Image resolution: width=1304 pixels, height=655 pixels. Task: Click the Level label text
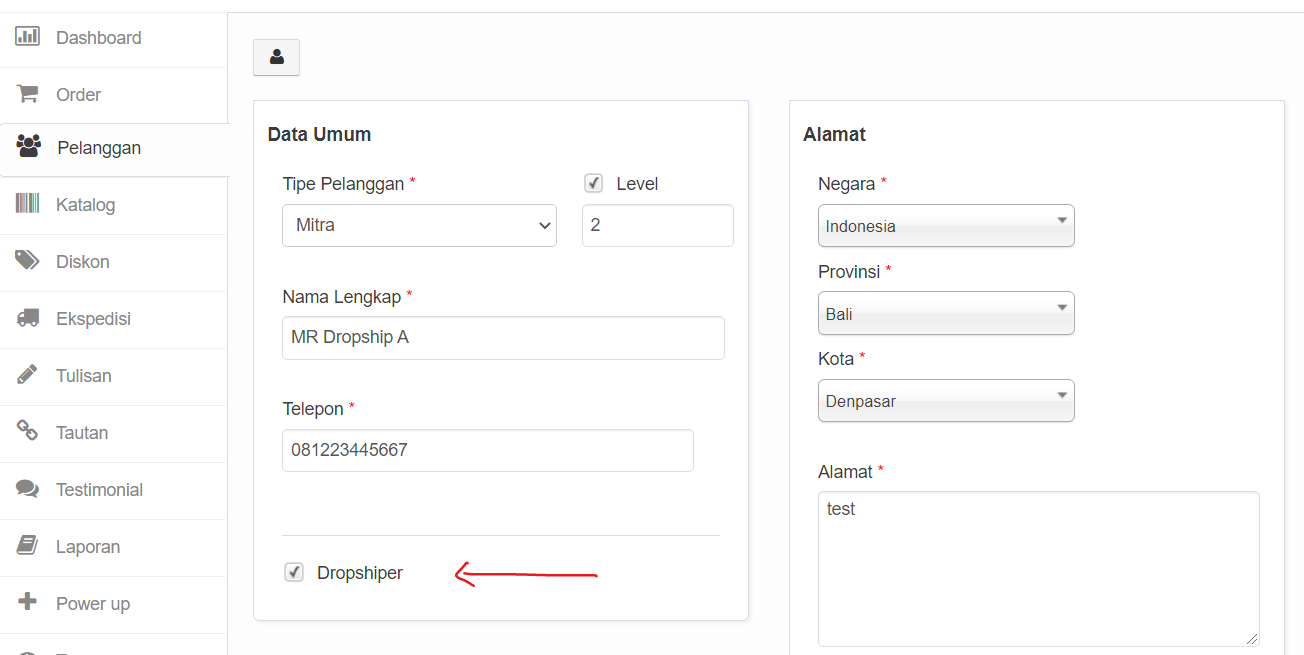pyautogui.click(x=637, y=184)
